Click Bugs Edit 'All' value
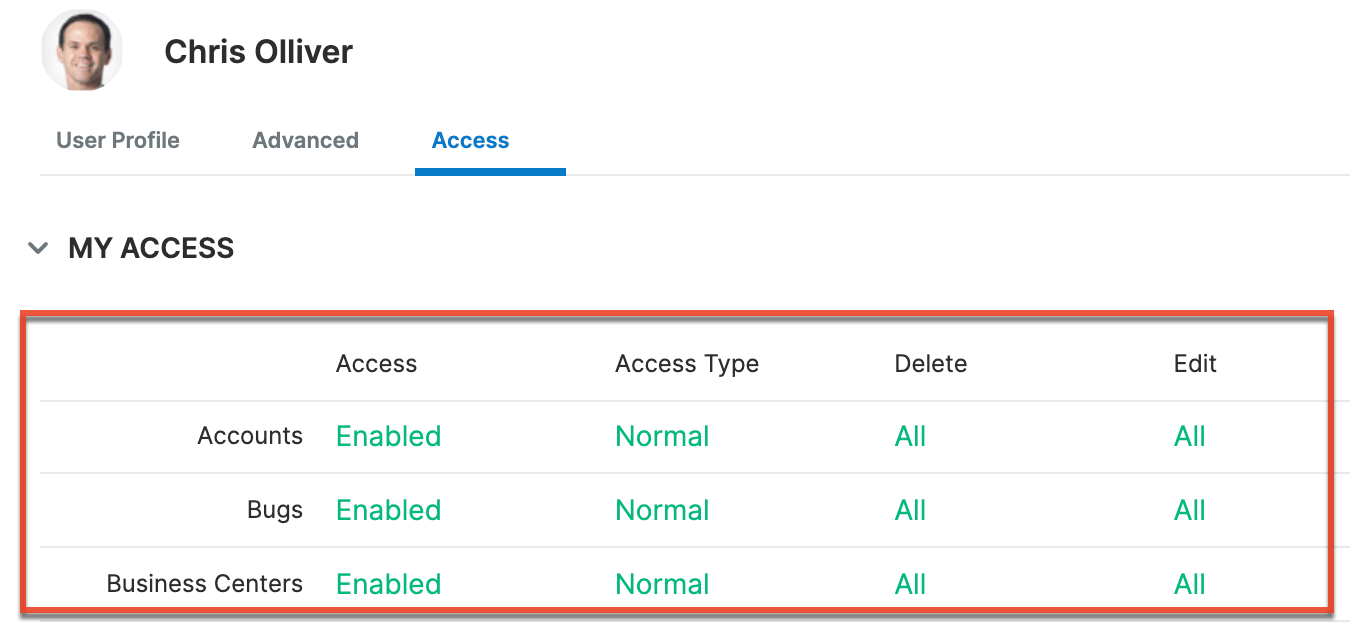Image resolution: width=1350 pixels, height=622 pixels. 1189,511
